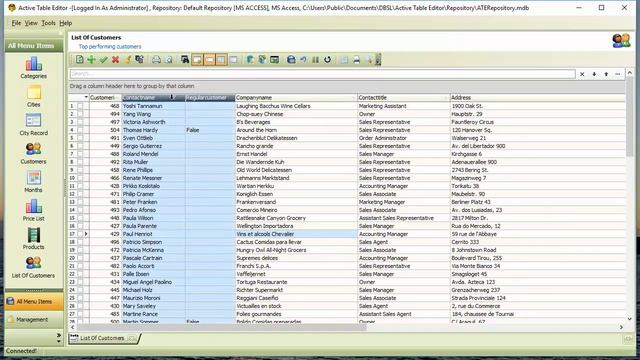Screen dimensions: 640x360
Task: Click the down arrow toolbar icon
Action: click(x=369, y=60)
